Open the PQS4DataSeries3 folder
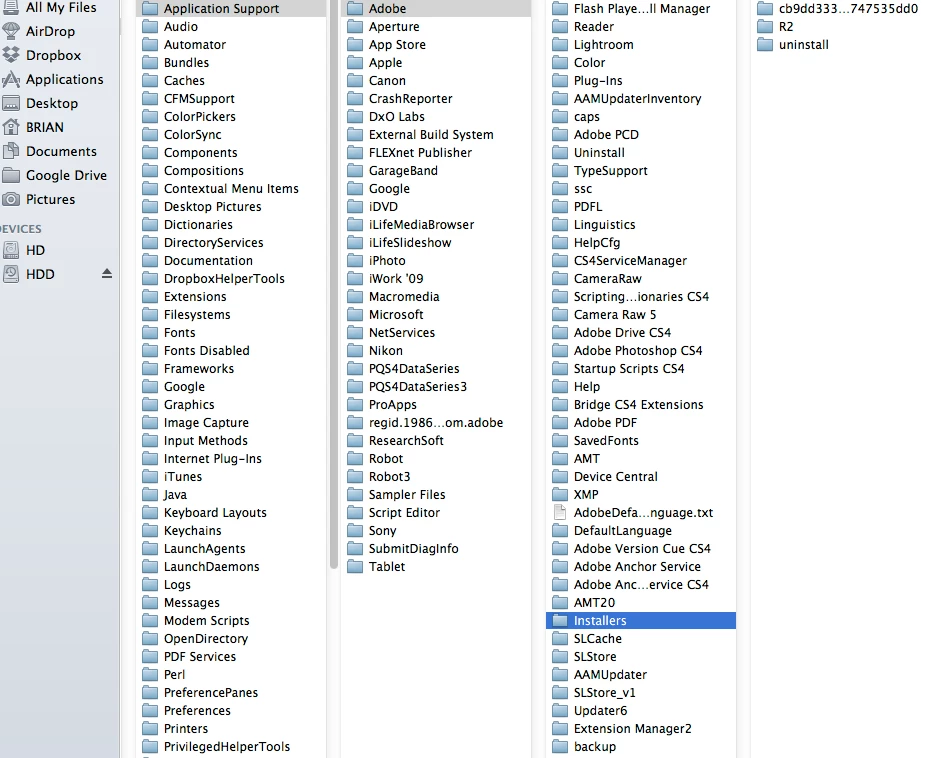 pyautogui.click(x=436, y=386)
